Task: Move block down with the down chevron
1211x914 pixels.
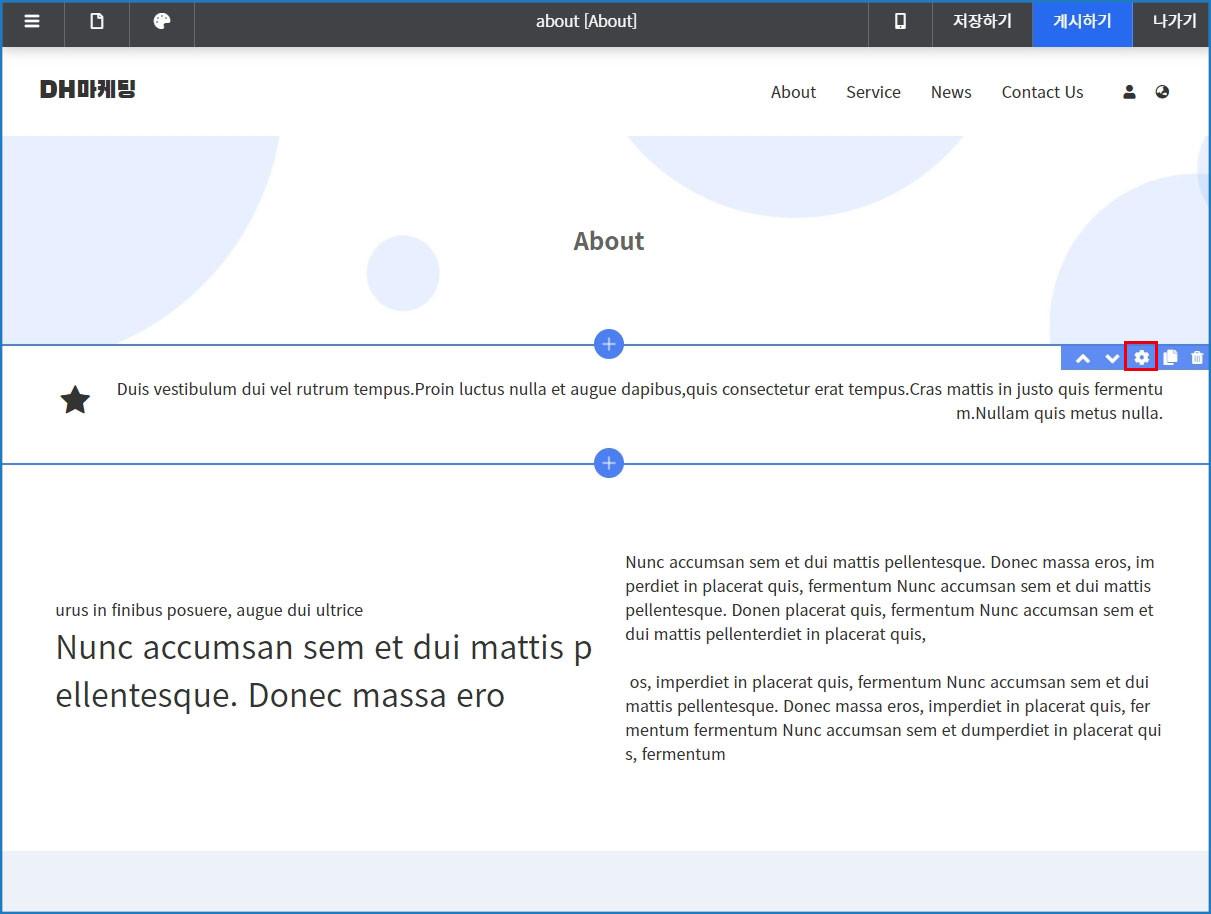Action: pyautogui.click(x=1112, y=358)
